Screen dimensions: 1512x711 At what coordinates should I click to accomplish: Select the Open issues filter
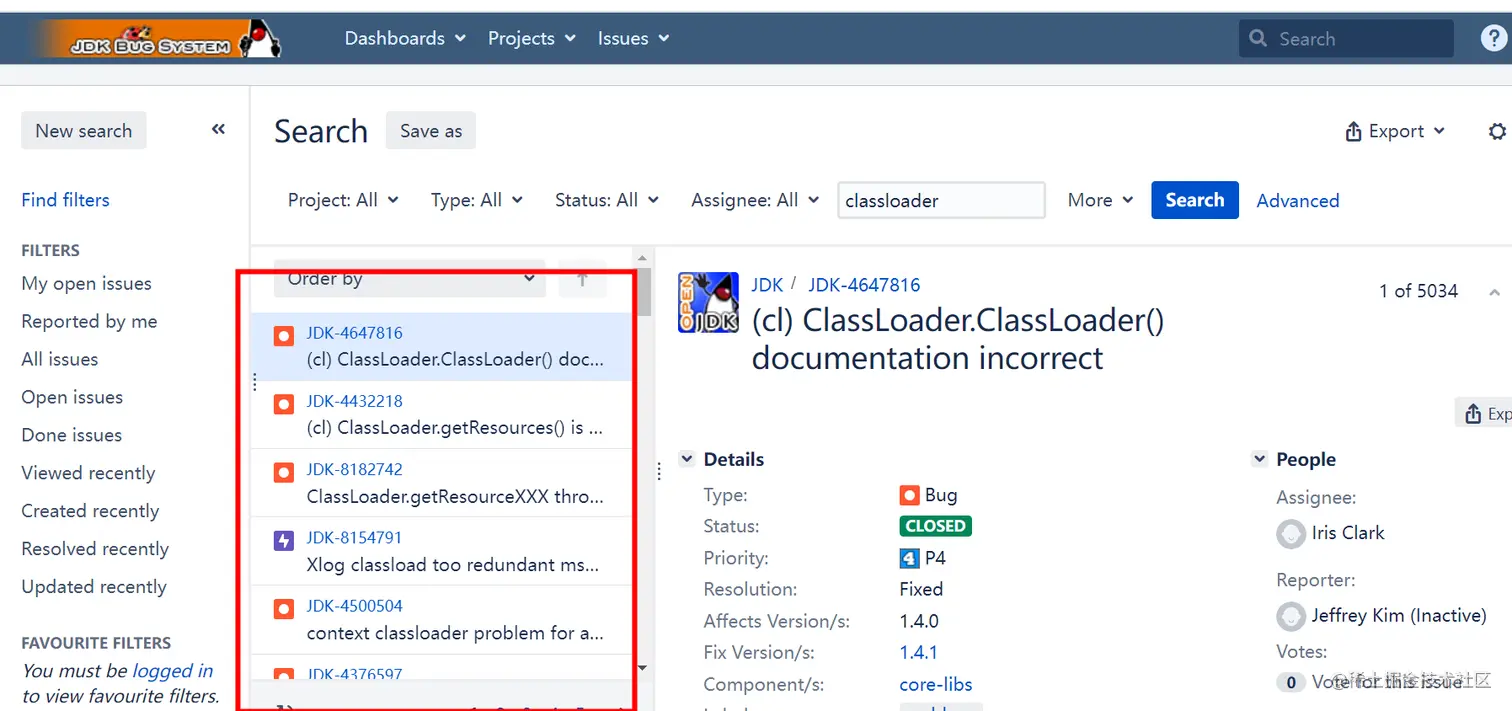(72, 398)
